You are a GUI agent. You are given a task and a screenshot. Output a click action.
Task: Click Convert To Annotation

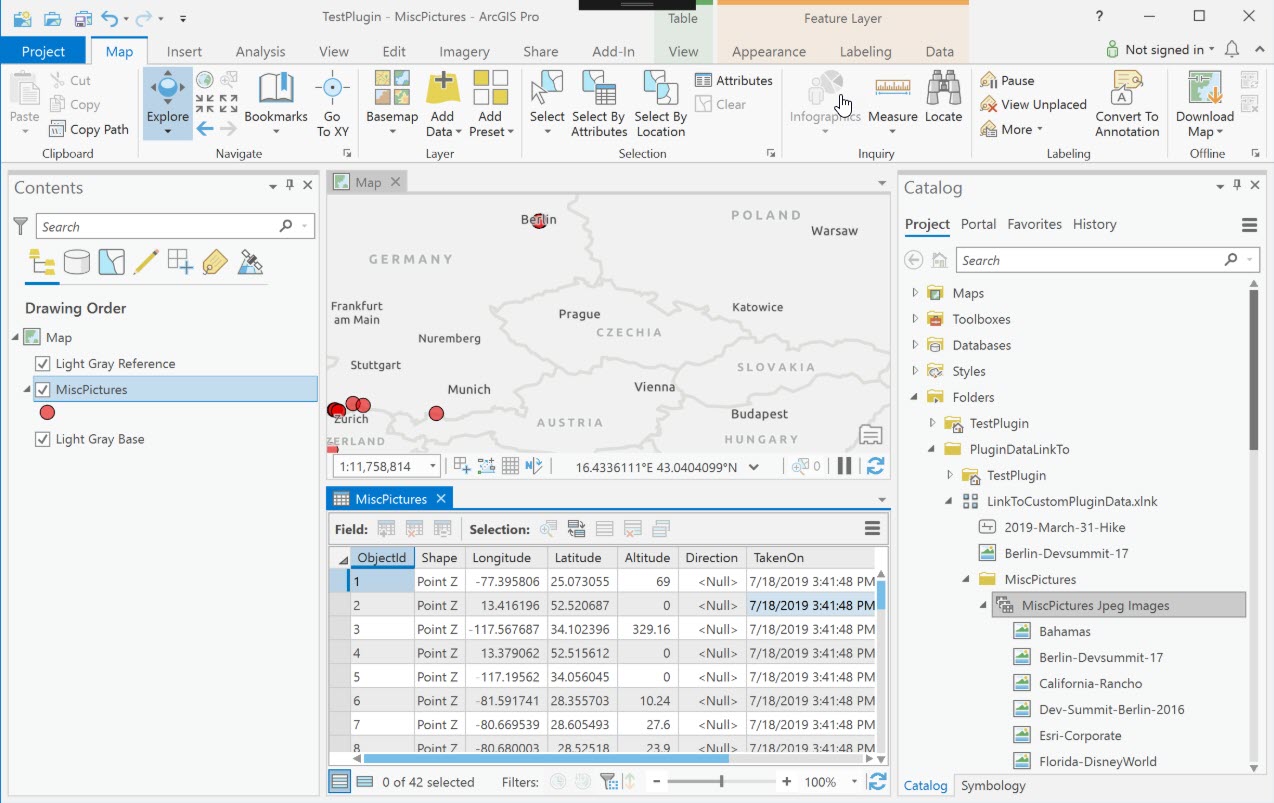(x=1126, y=103)
